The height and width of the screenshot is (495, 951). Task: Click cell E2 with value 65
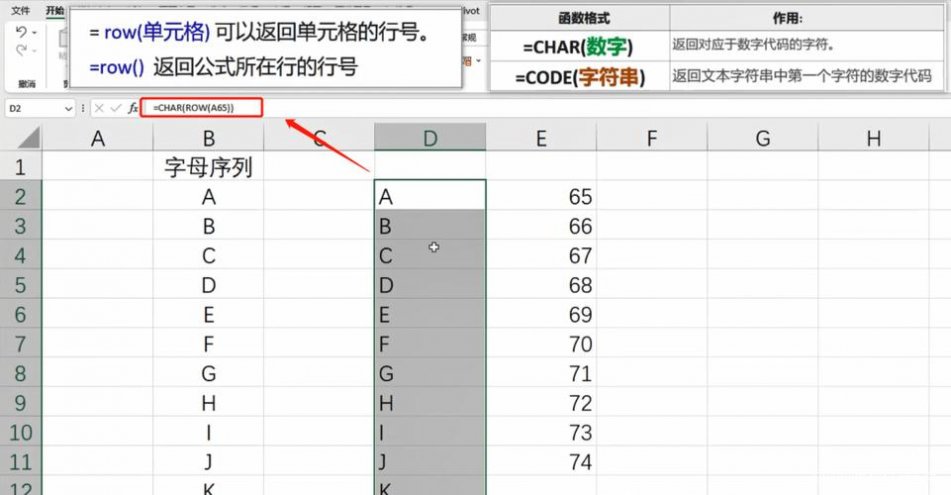click(x=541, y=196)
